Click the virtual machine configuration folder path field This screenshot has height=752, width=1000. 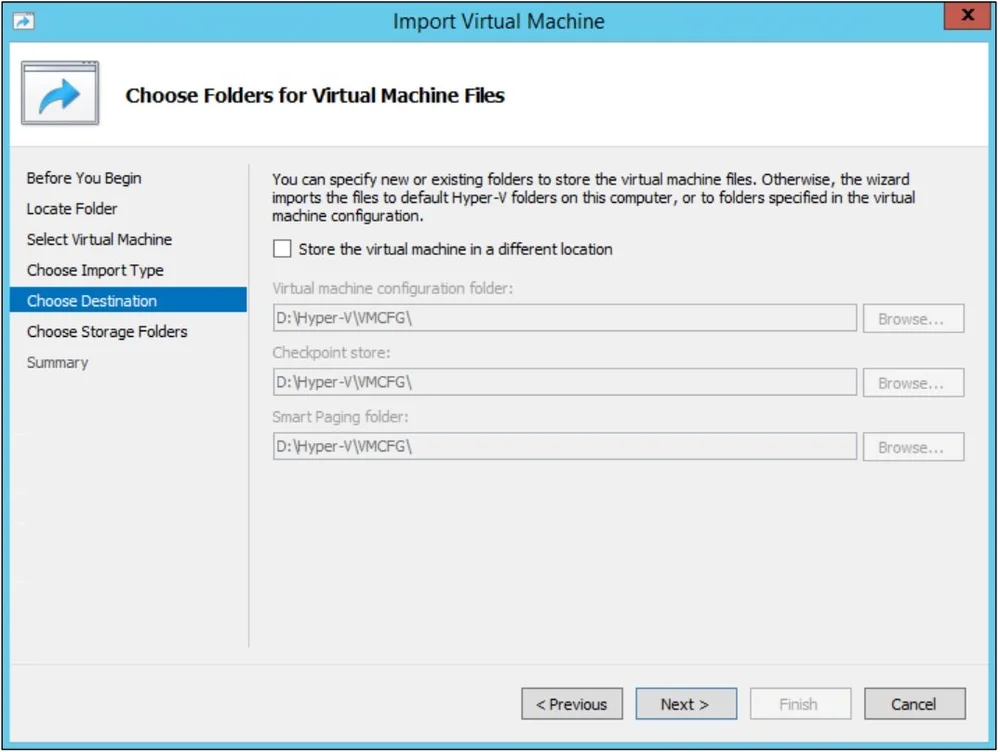pyautogui.click(x=565, y=318)
